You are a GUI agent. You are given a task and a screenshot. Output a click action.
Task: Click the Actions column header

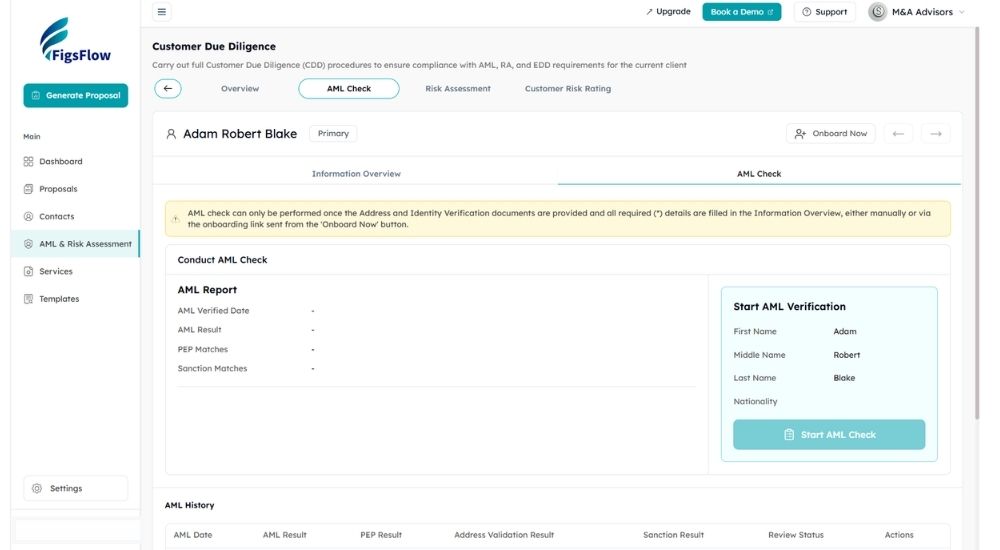click(x=899, y=535)
